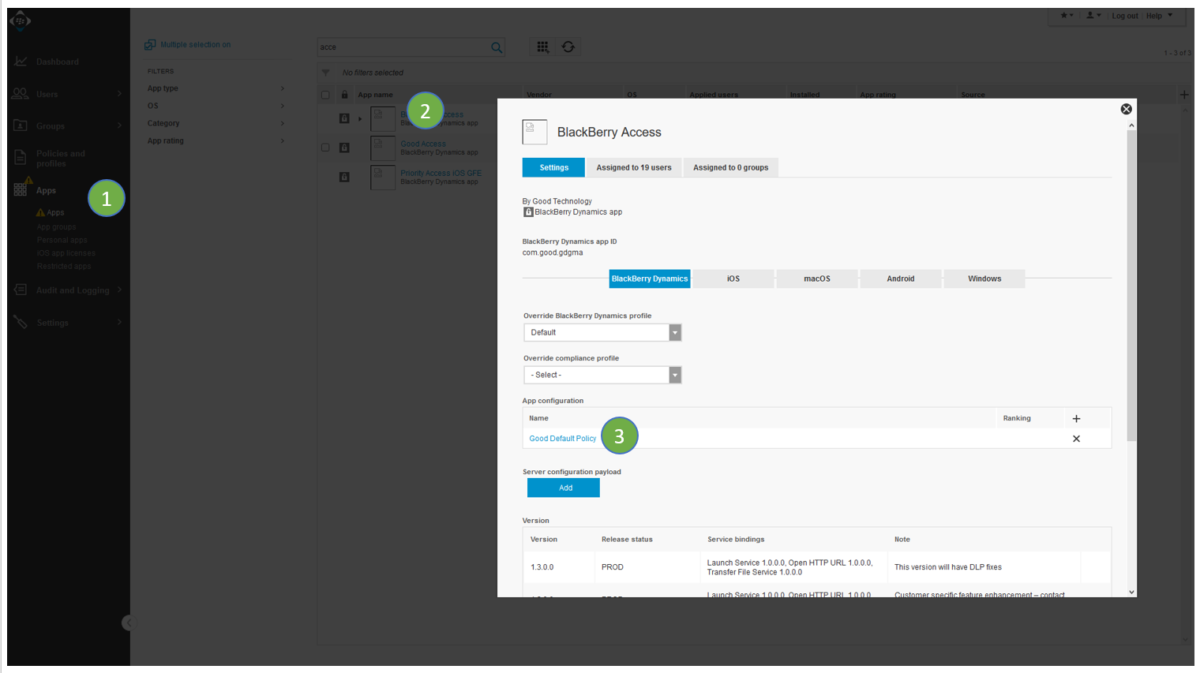Switch to Assigned to 19 users tab
Viewport: 1200px width, 673px height.
634,168
